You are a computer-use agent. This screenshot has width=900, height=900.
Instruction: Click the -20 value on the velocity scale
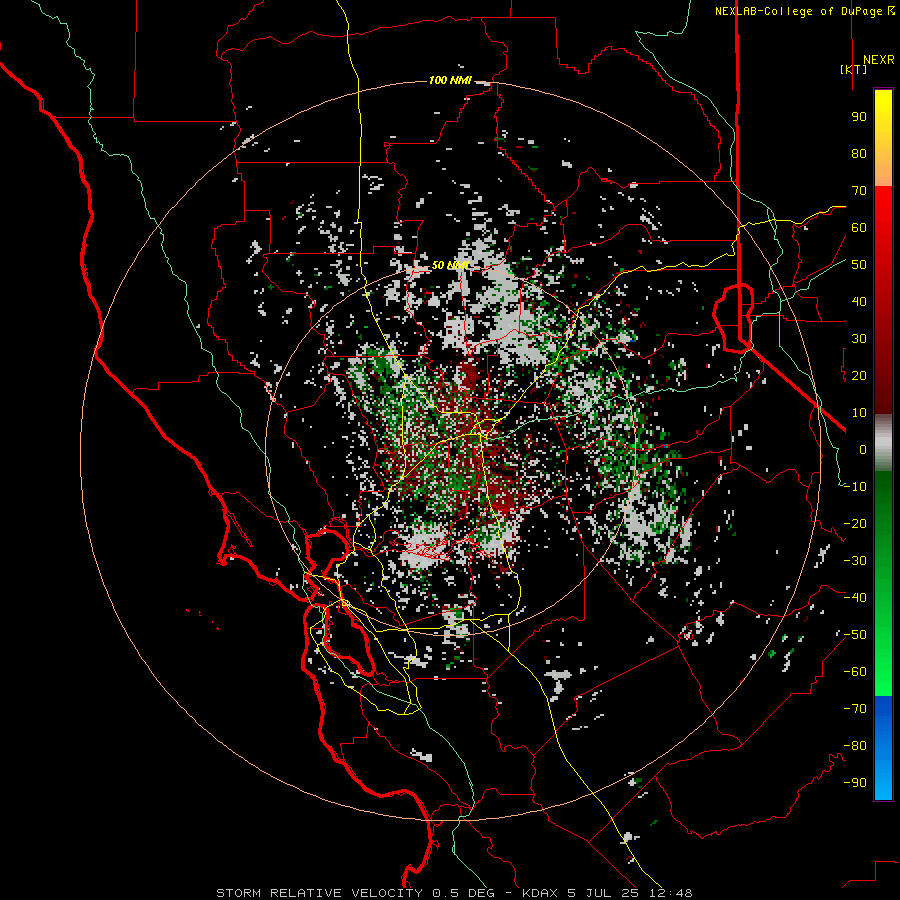coord(855,524)
